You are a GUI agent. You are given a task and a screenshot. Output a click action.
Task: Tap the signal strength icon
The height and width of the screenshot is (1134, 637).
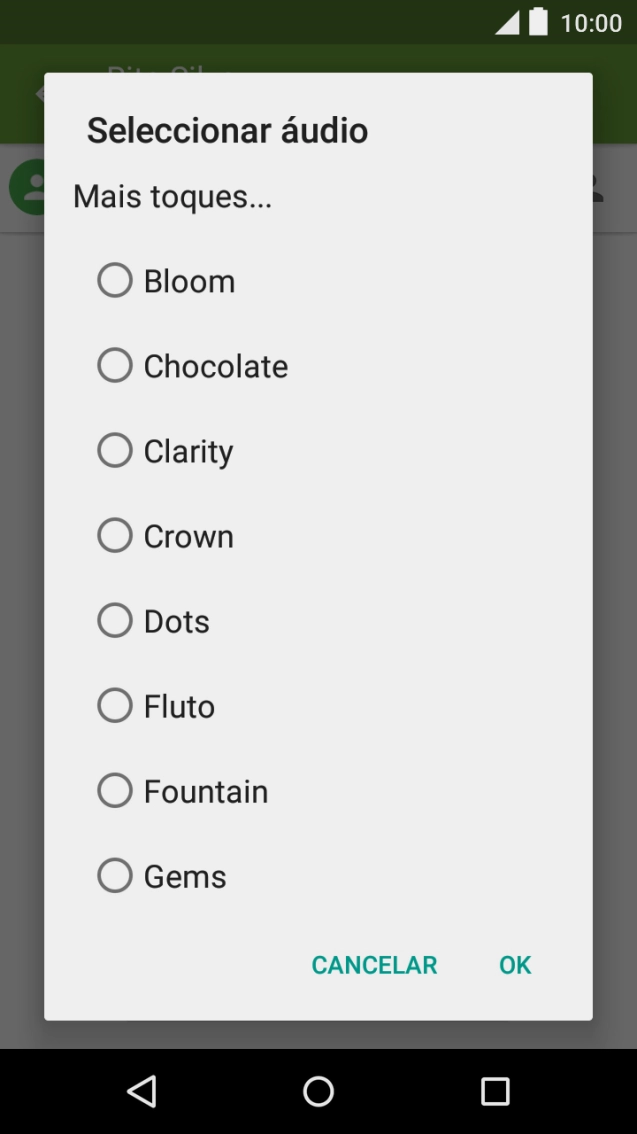pyautogui.click(x=507, y=23)
